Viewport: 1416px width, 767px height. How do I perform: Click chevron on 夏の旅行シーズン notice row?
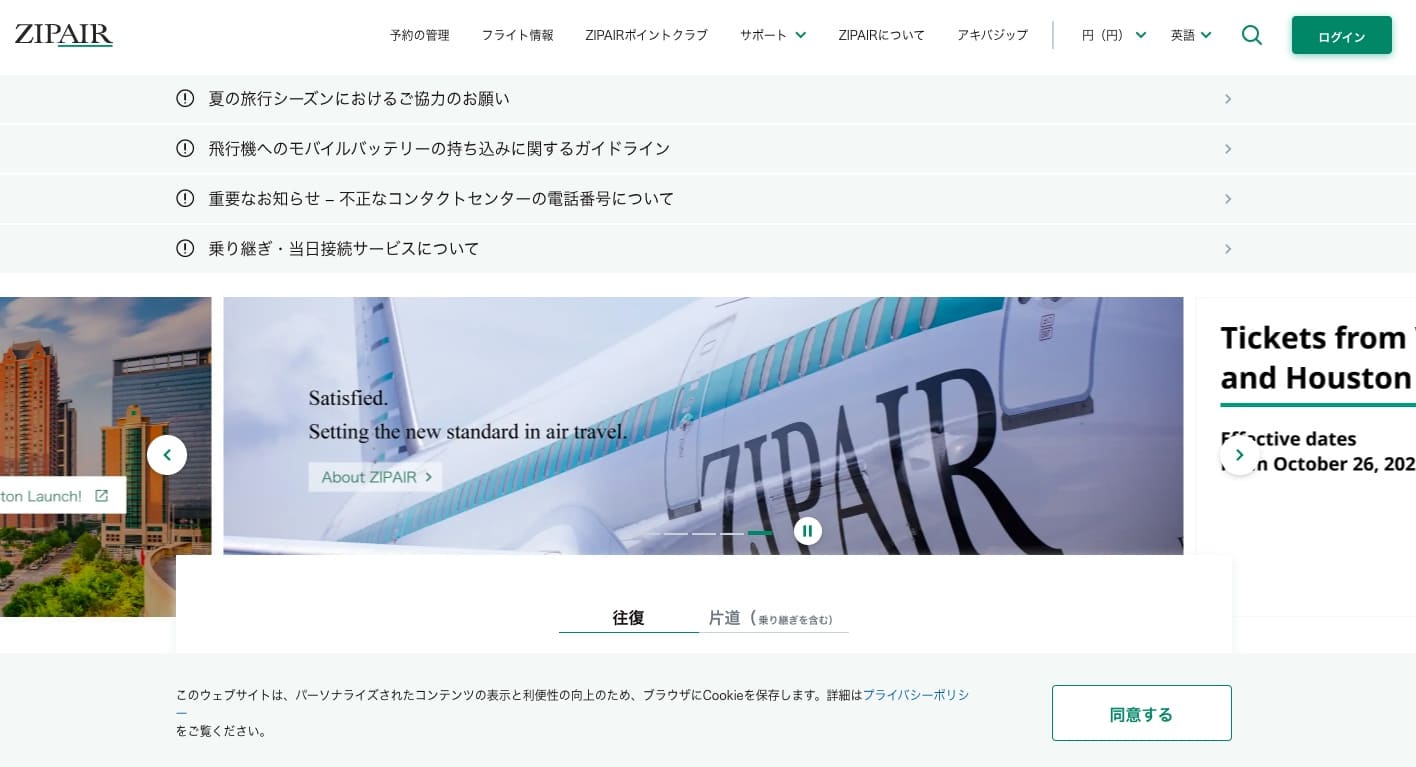[1228, 99]
